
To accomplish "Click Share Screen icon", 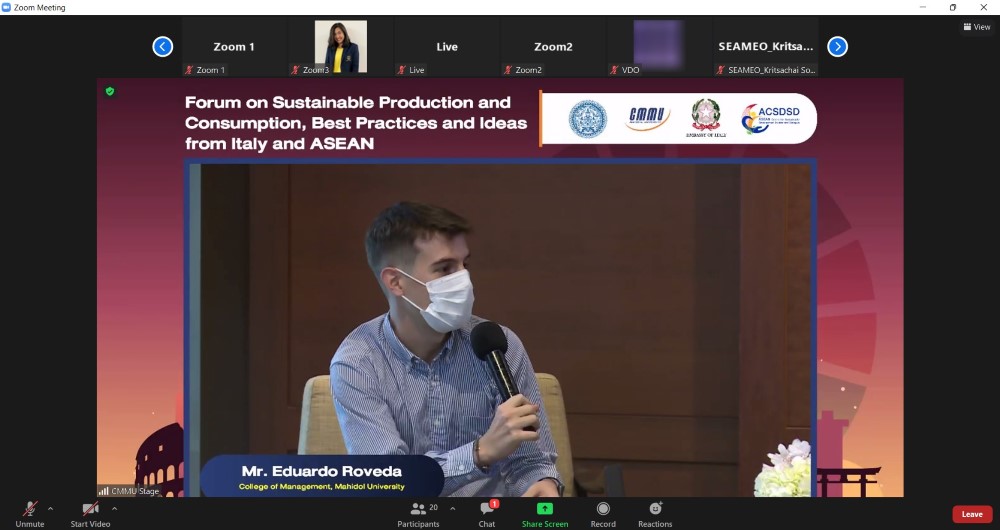I will click(545, 511).
